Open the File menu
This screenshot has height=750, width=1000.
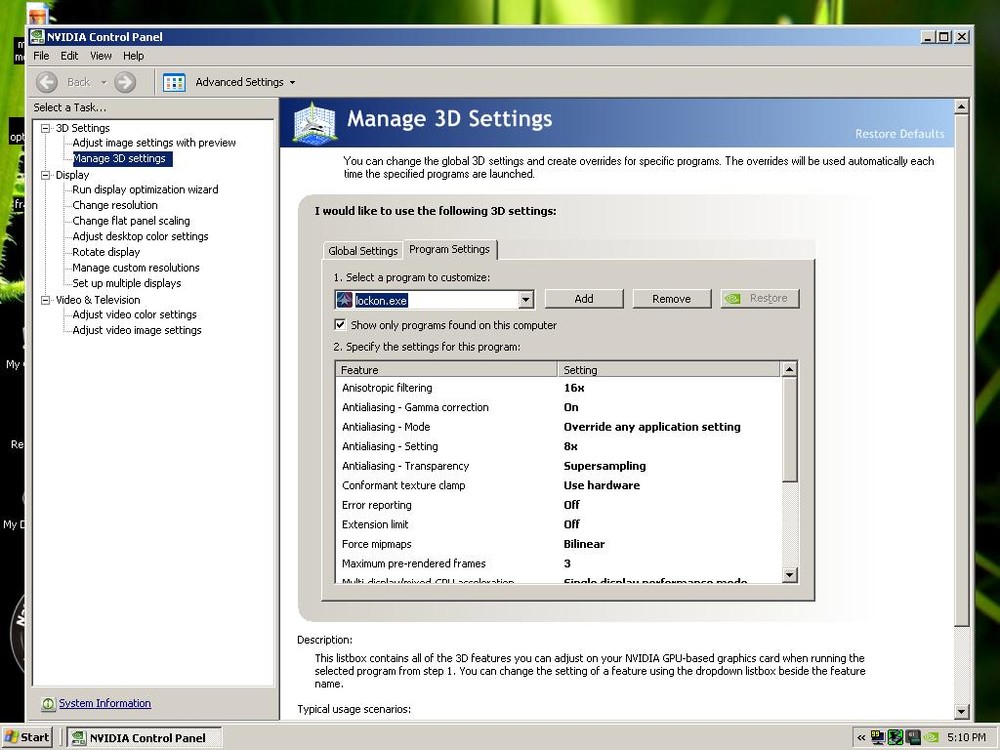[41, 55]
